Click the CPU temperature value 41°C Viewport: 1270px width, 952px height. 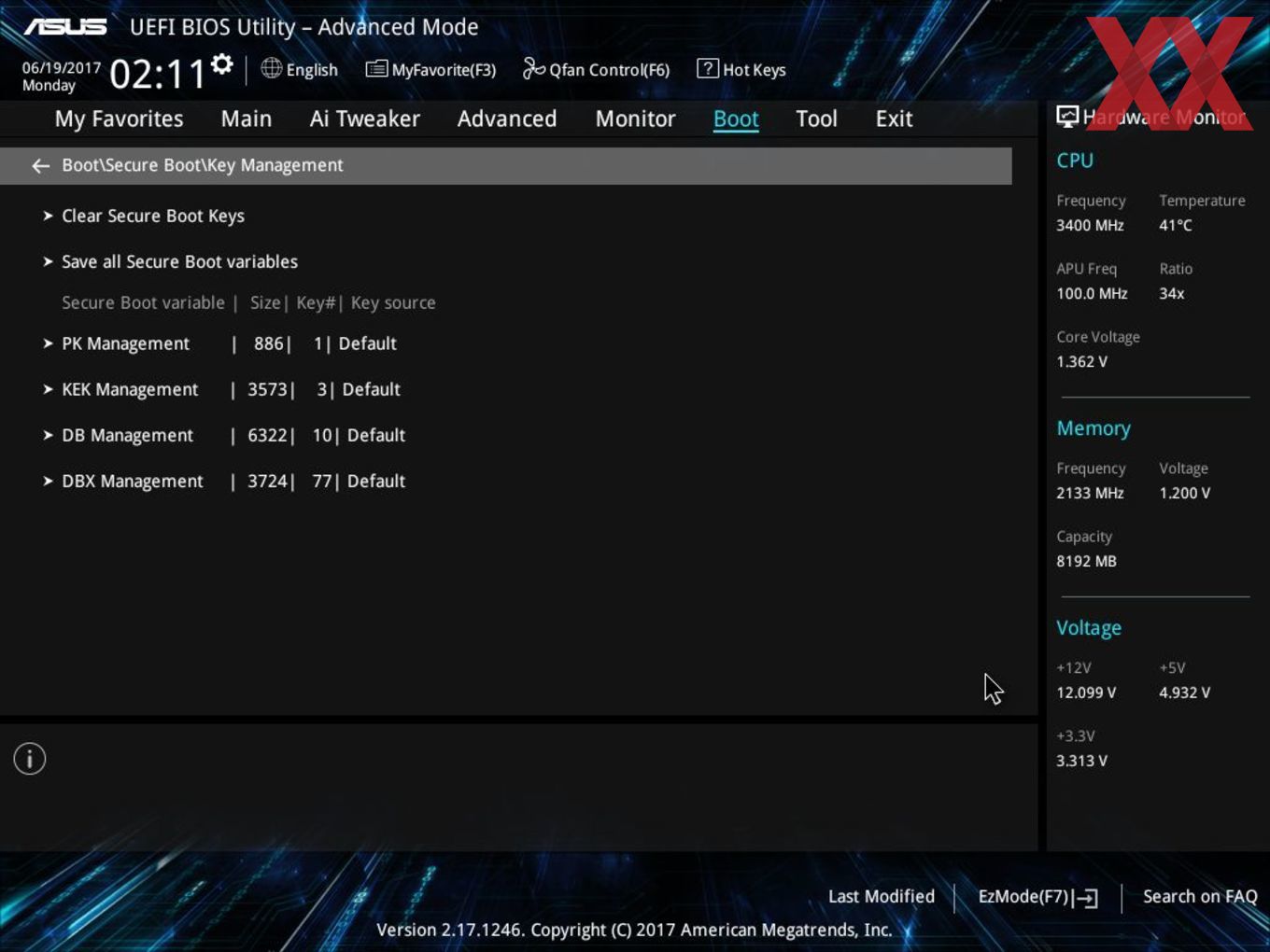[x=1176, y=225]
